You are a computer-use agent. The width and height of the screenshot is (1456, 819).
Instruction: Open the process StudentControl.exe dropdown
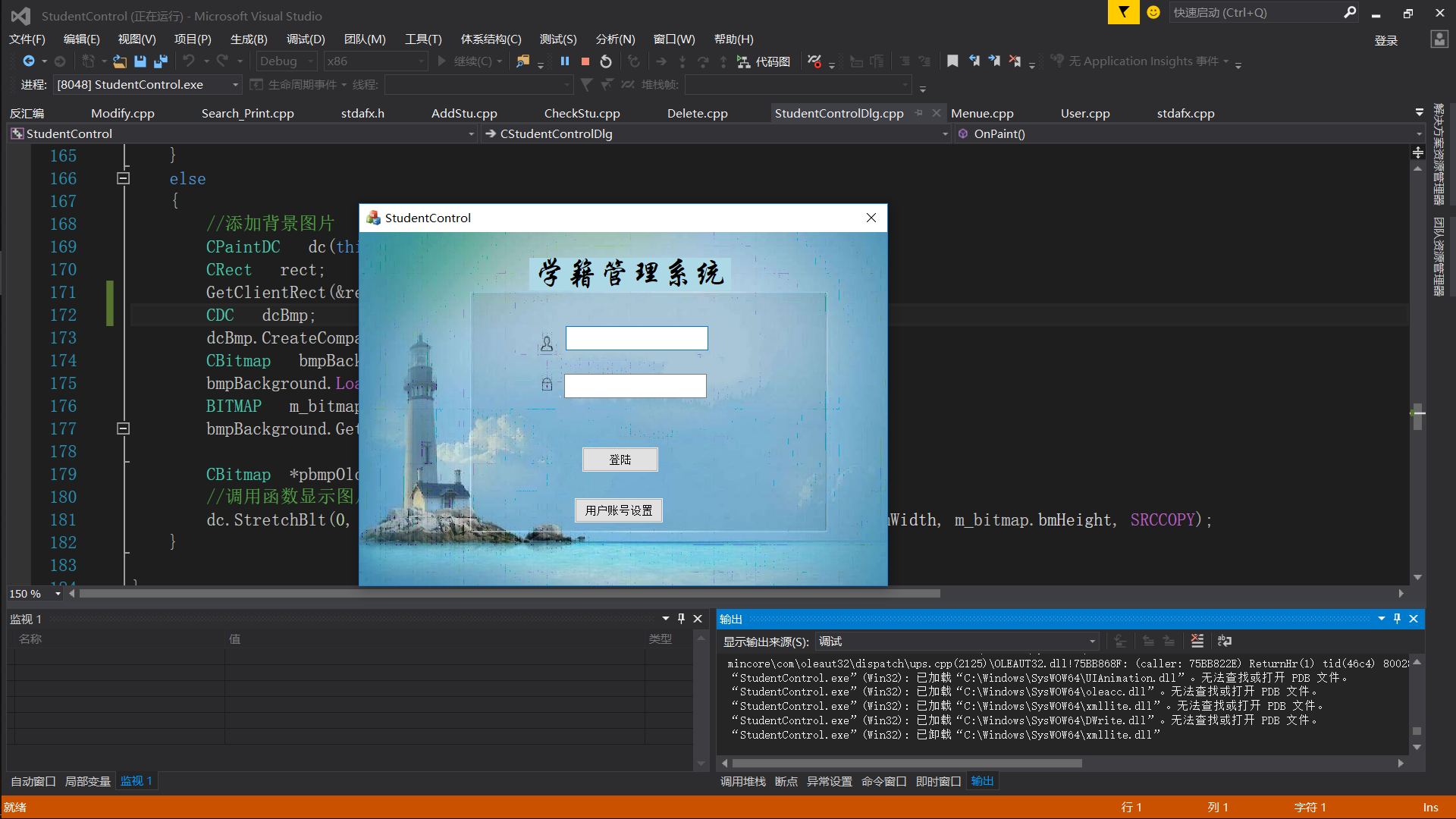[x=235, y=85]
